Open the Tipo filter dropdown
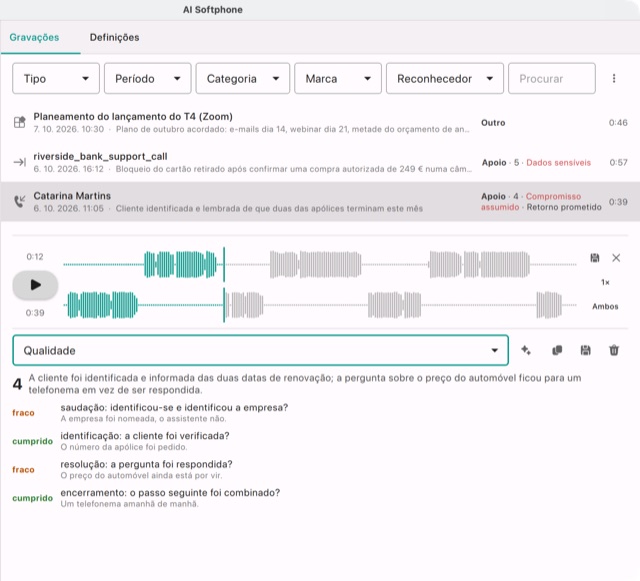The image size is (640, 581). coord(56,78)
